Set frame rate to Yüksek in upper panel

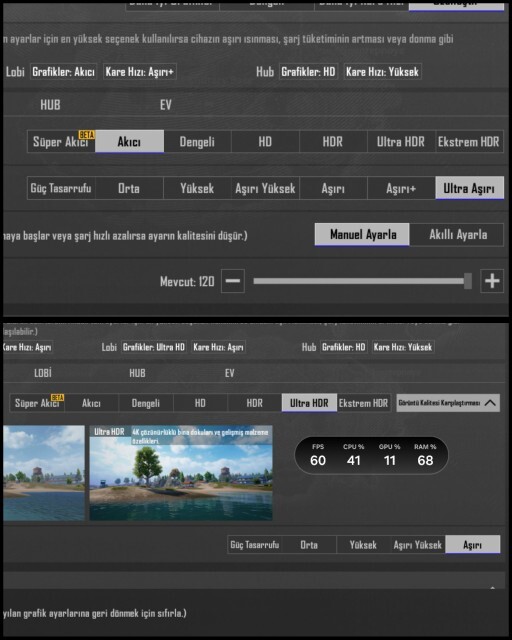point(197,188)
